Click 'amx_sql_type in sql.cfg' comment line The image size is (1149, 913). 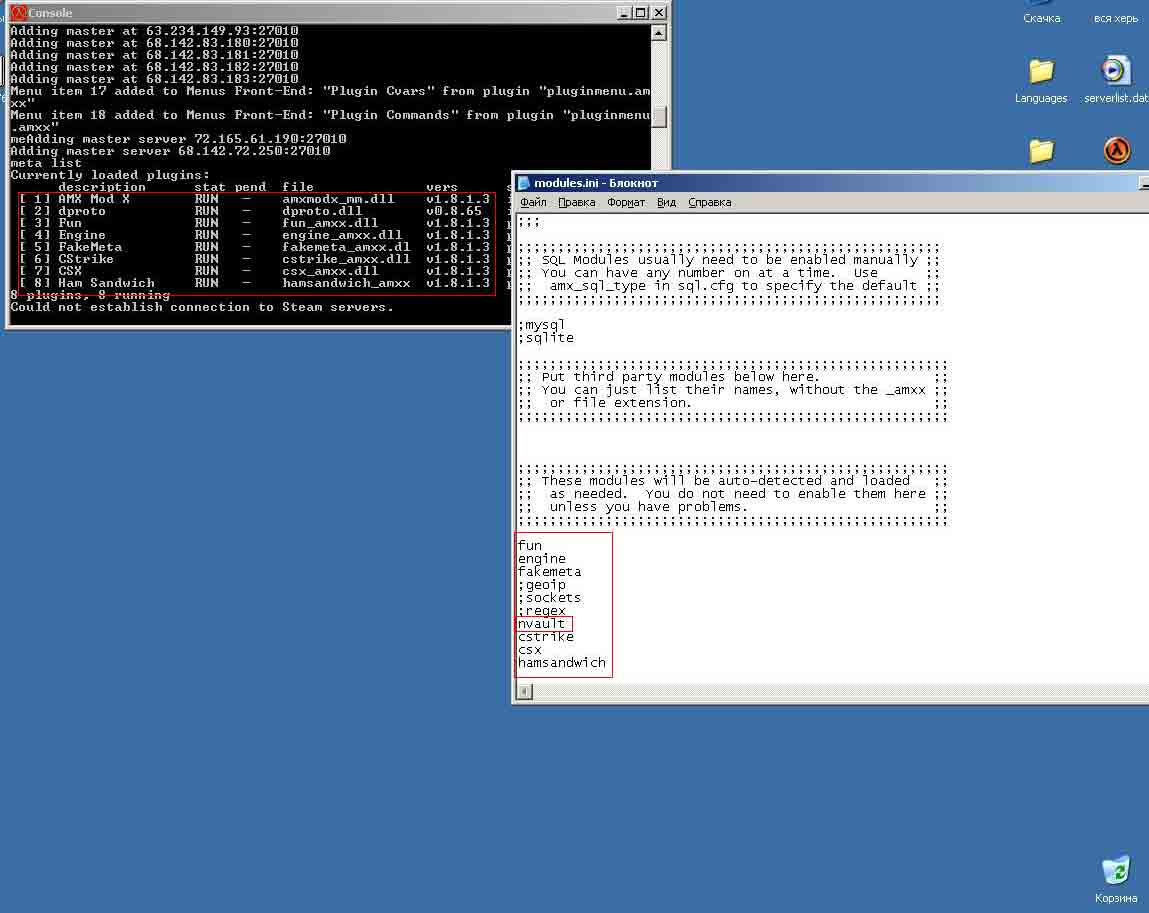click(x=733, y=286)
